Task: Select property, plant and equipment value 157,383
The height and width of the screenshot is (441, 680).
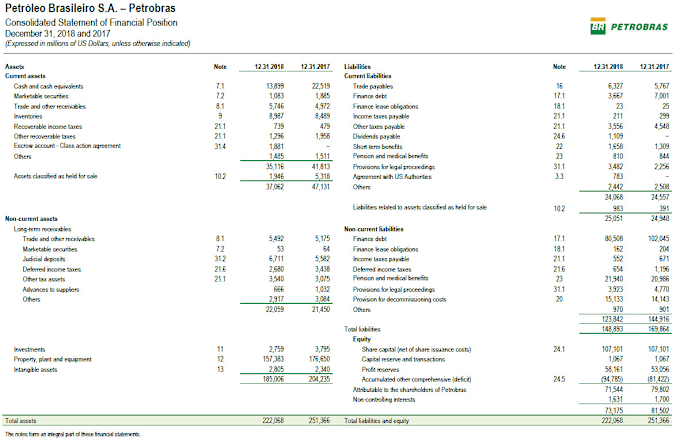Action: (x=273, y=359)
